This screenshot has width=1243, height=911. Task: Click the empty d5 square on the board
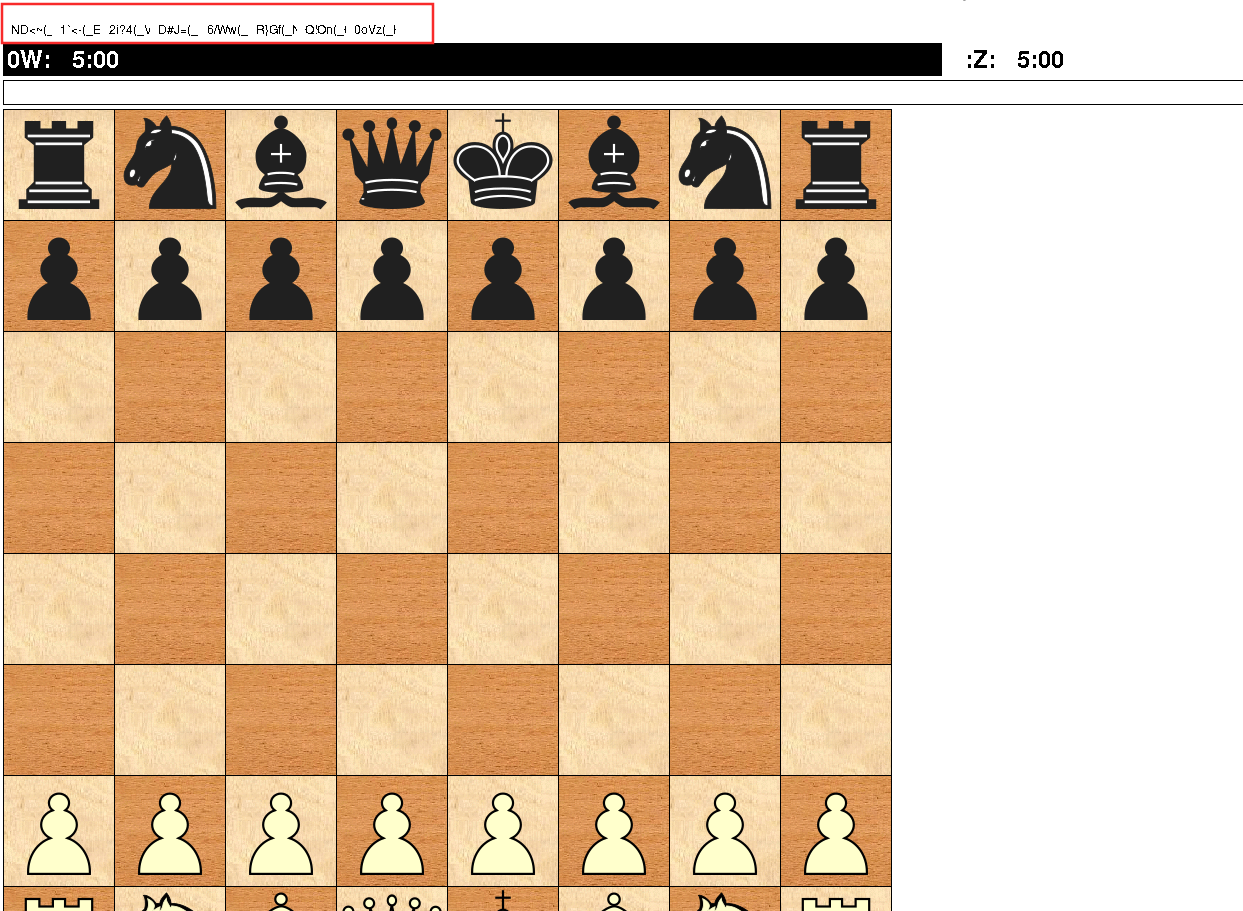point(392,498)
